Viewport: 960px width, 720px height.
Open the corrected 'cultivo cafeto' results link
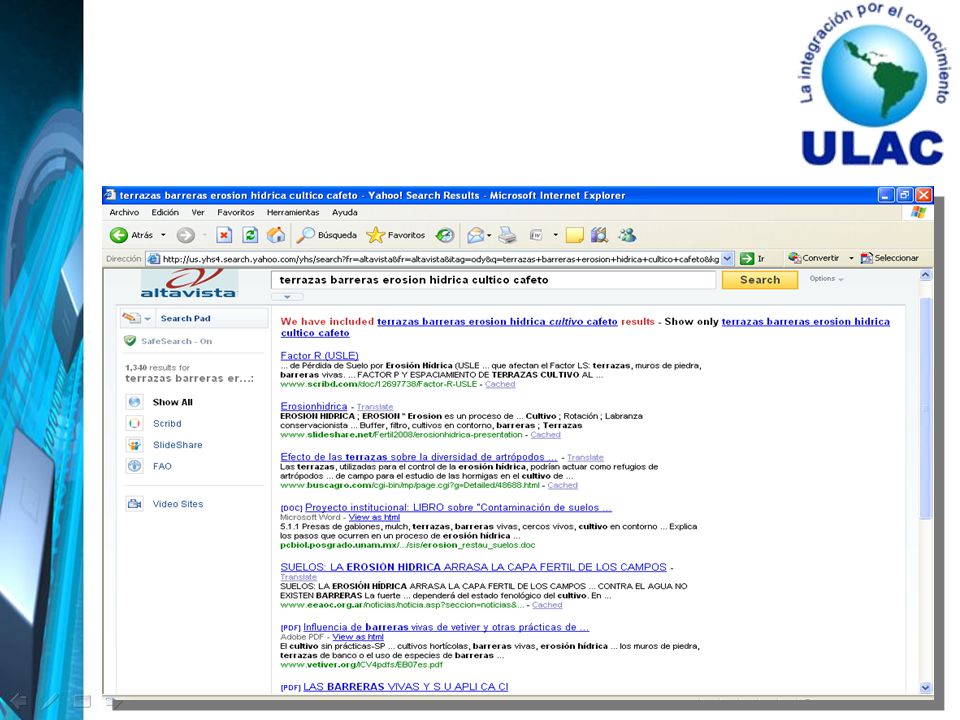(x=497, y=321)
